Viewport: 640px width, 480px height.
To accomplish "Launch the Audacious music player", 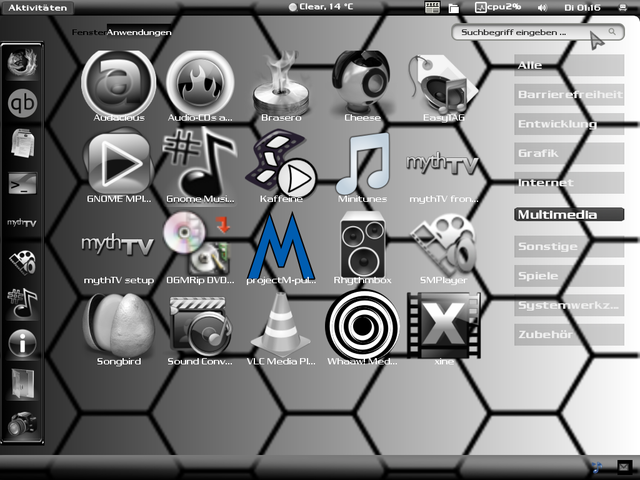I will click(x=119, y=84).
